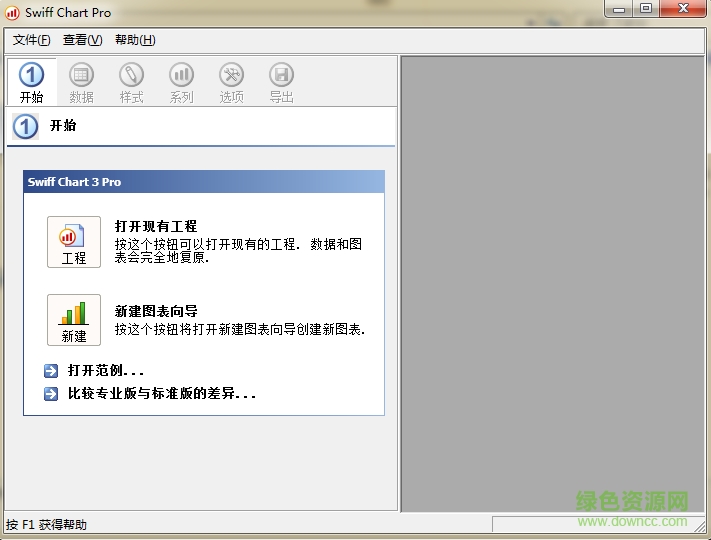Click the 打开现有工程 heading text
Image resolution: width=711 pixels, height=540 pixels.
point(156,226)
